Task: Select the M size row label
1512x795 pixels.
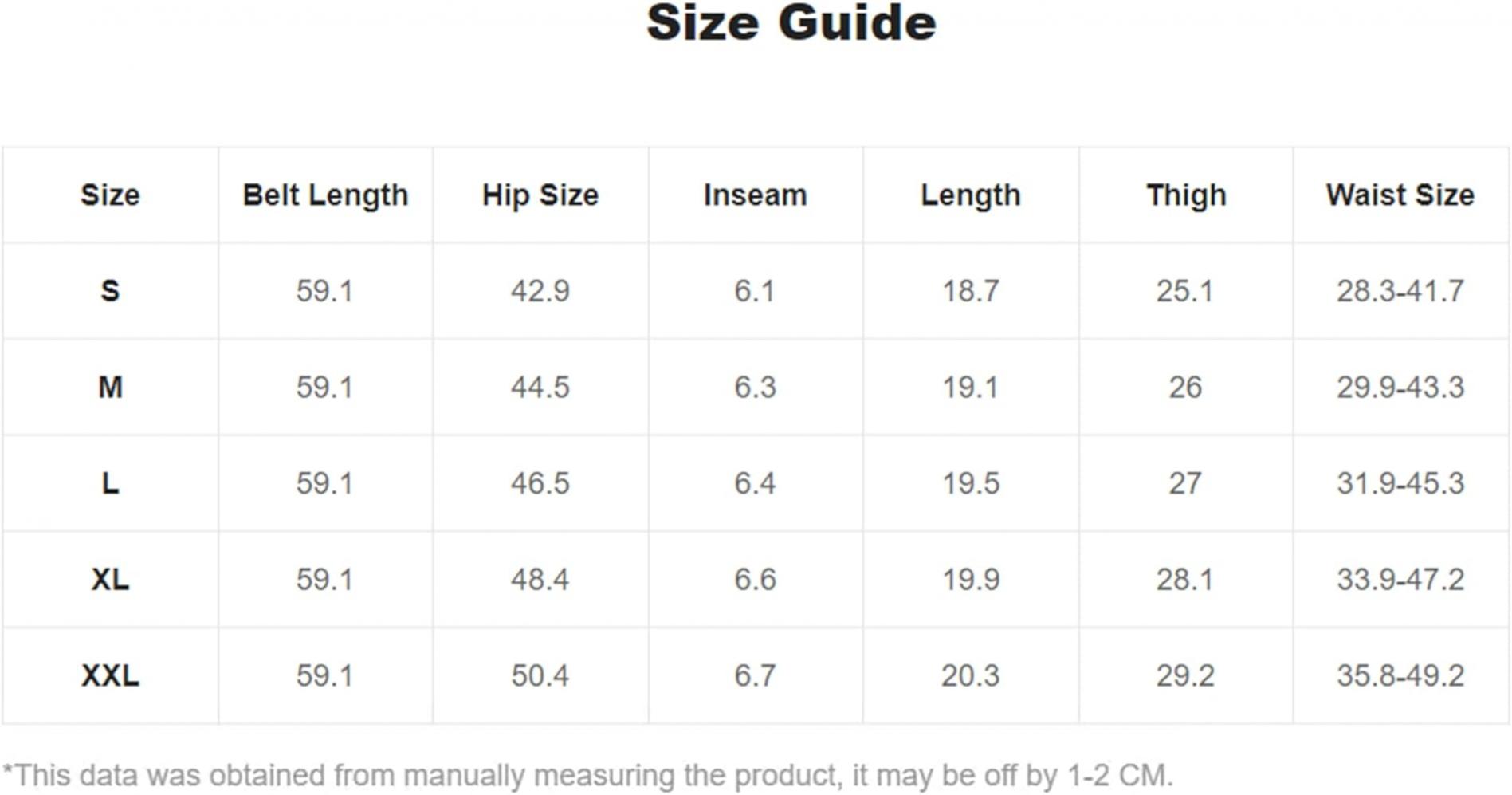Action: 110,388
